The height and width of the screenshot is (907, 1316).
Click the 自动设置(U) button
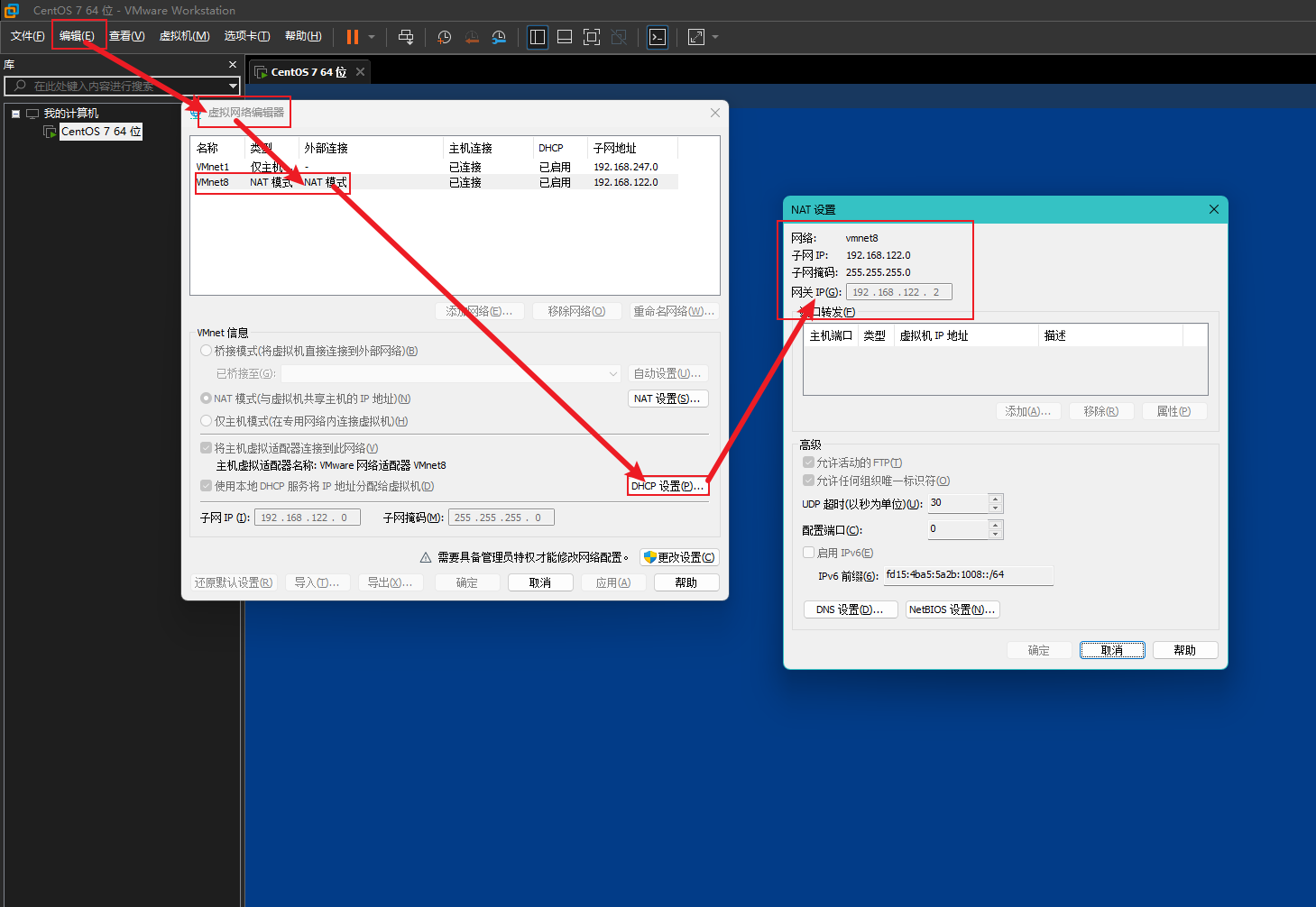pos(667,373)
